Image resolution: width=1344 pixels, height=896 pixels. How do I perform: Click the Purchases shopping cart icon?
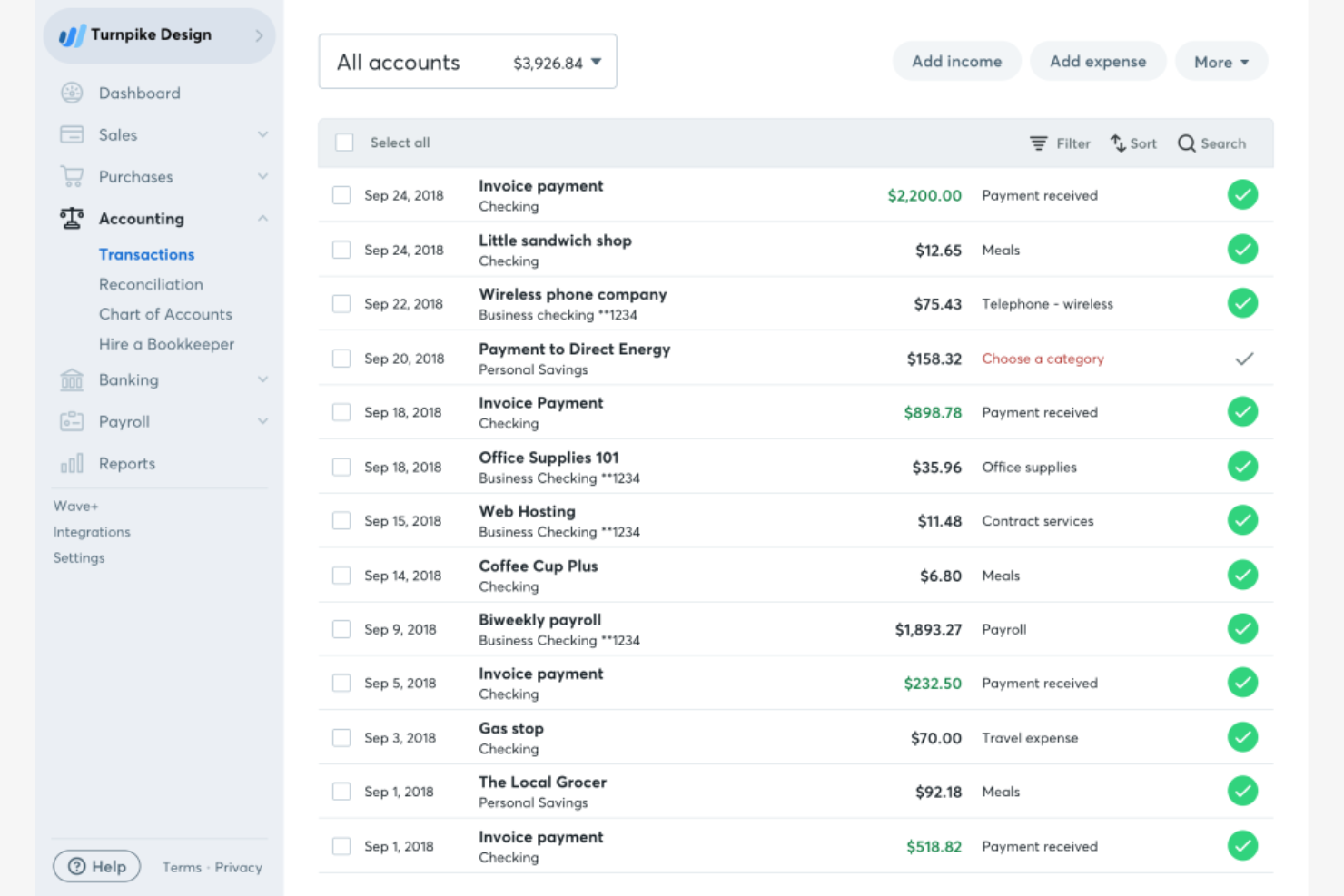(72, 176)
